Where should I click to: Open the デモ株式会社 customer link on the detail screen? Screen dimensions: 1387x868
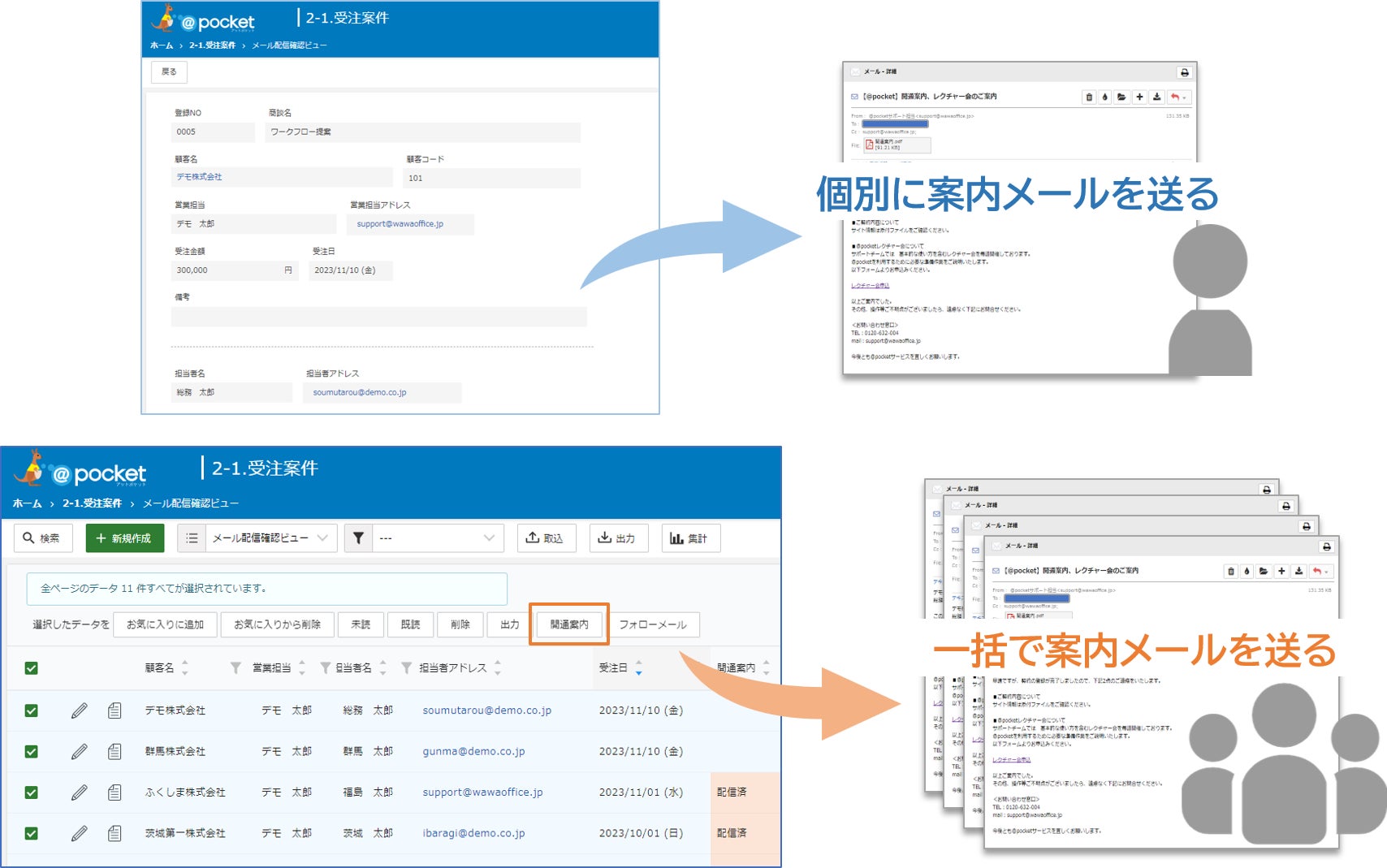tap(200, 177)
